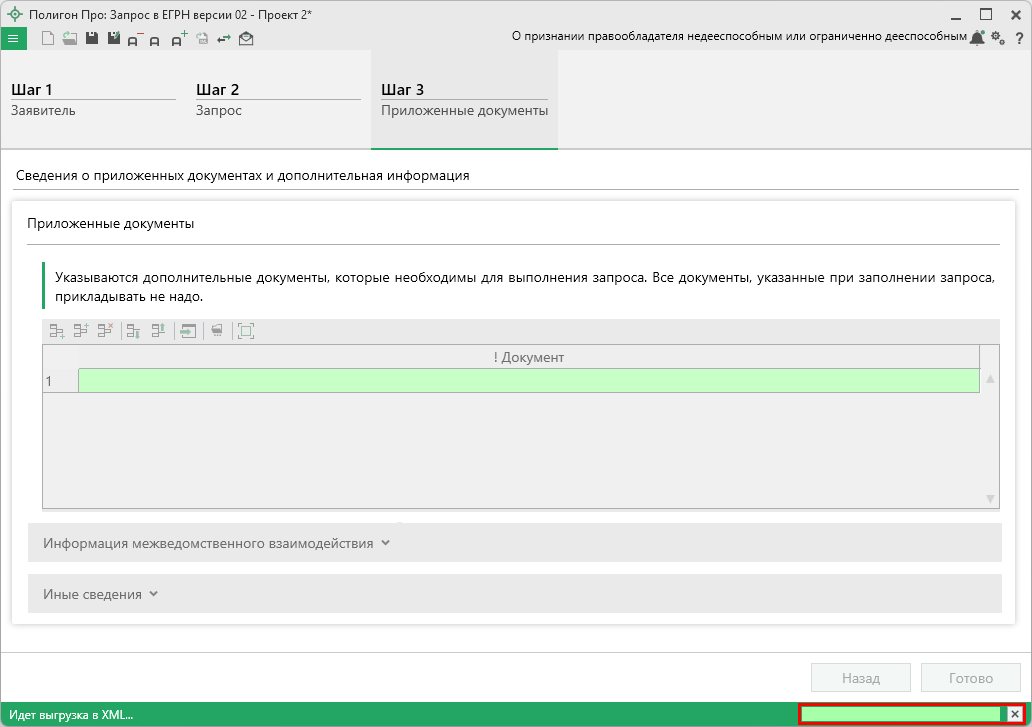Click the Назад button
The height and width of the screenshot is (727, 1032).
coord(860,678)
